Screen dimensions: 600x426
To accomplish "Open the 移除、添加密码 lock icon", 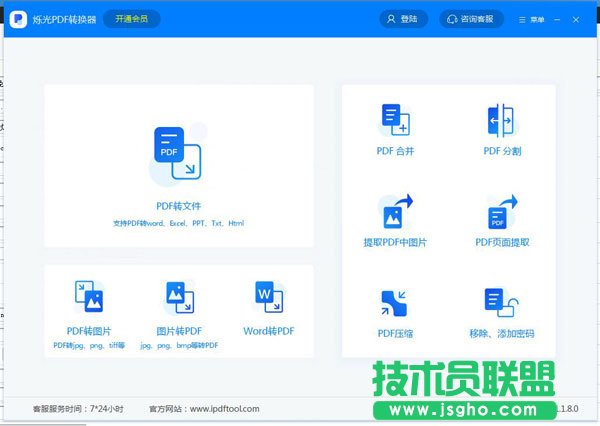I will tap(501, 302).
